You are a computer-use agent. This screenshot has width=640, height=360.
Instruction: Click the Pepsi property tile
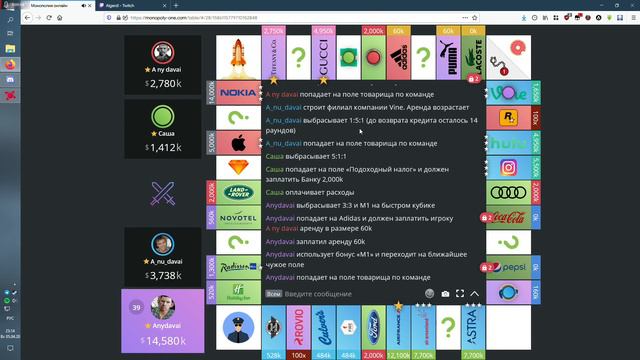pos(509,267)
